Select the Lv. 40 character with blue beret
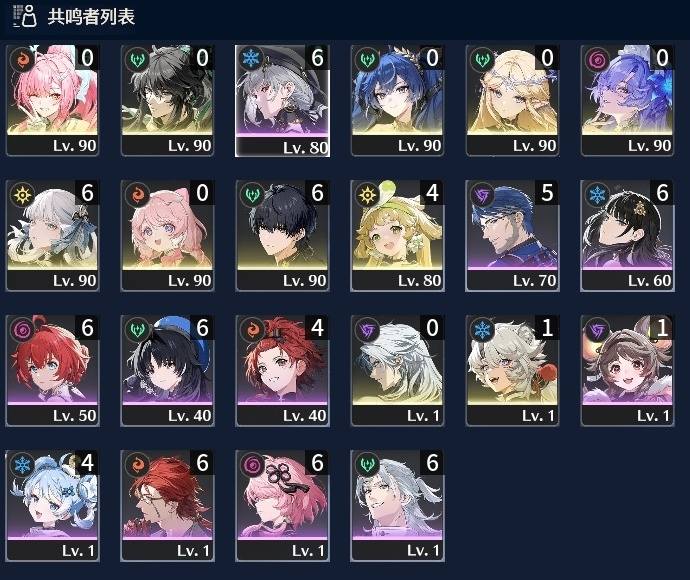 coord(167,371)
